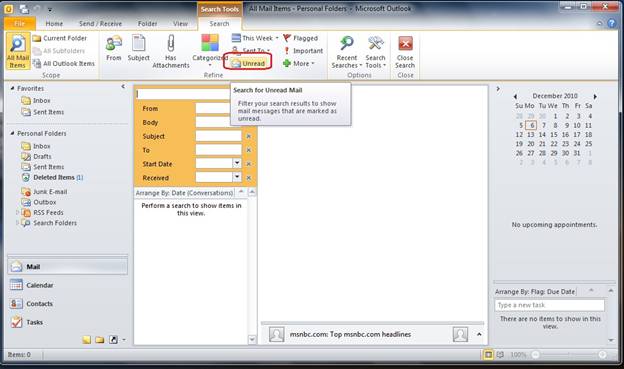Open Search Tools menu
Viewport: 624px width, 369px height.
[x=375, y=52]
